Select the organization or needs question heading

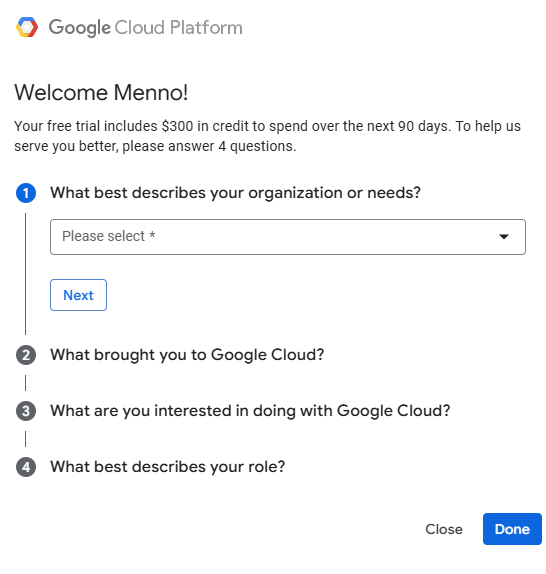click(235, 193)
